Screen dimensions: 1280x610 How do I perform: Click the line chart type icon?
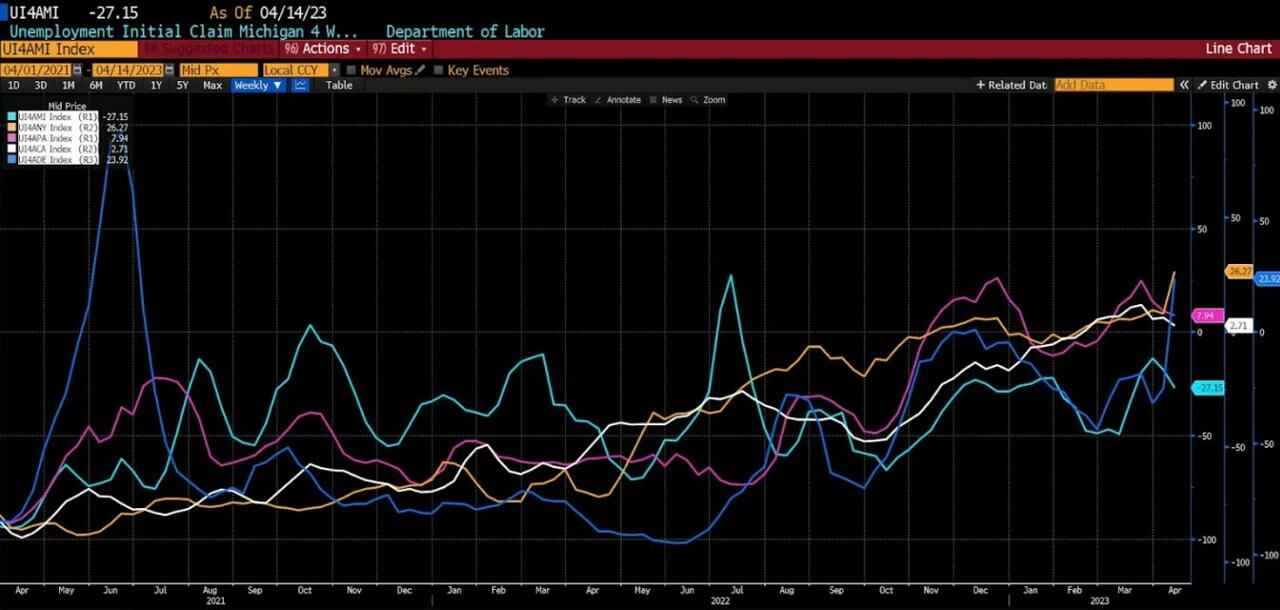tap(300, 85)
